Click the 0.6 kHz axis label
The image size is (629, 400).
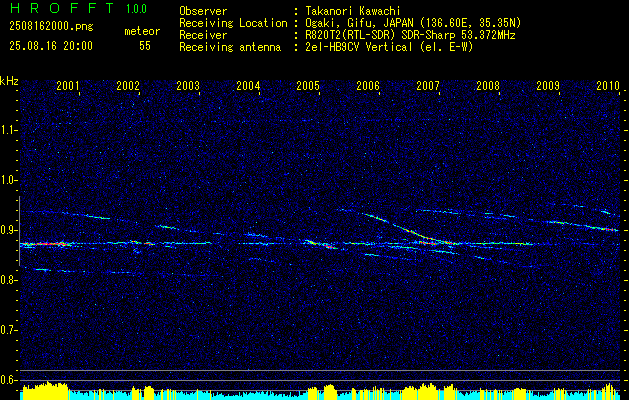pos(8,380)
